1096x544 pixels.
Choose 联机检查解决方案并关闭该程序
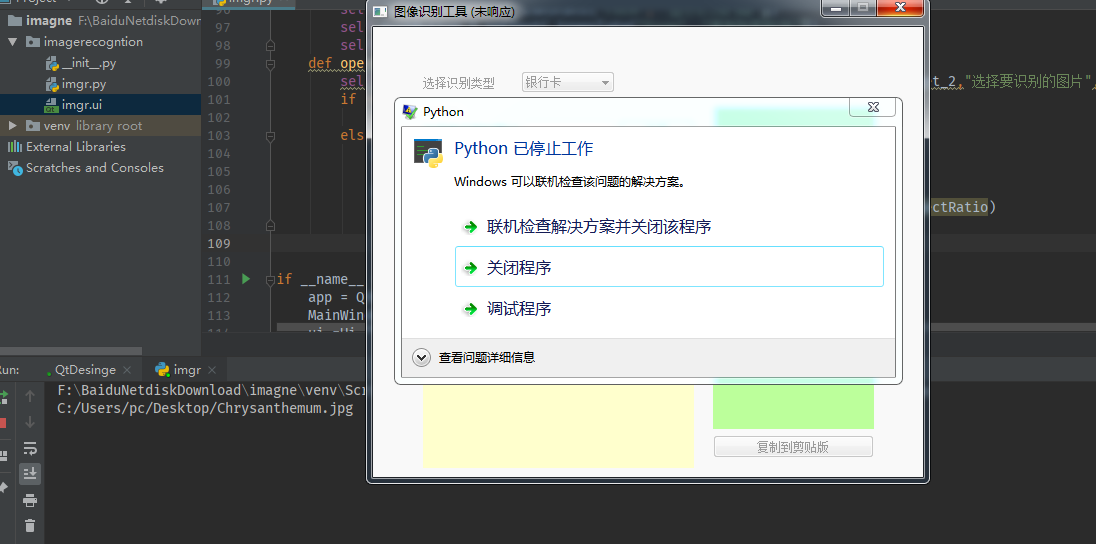click(669, 227)
